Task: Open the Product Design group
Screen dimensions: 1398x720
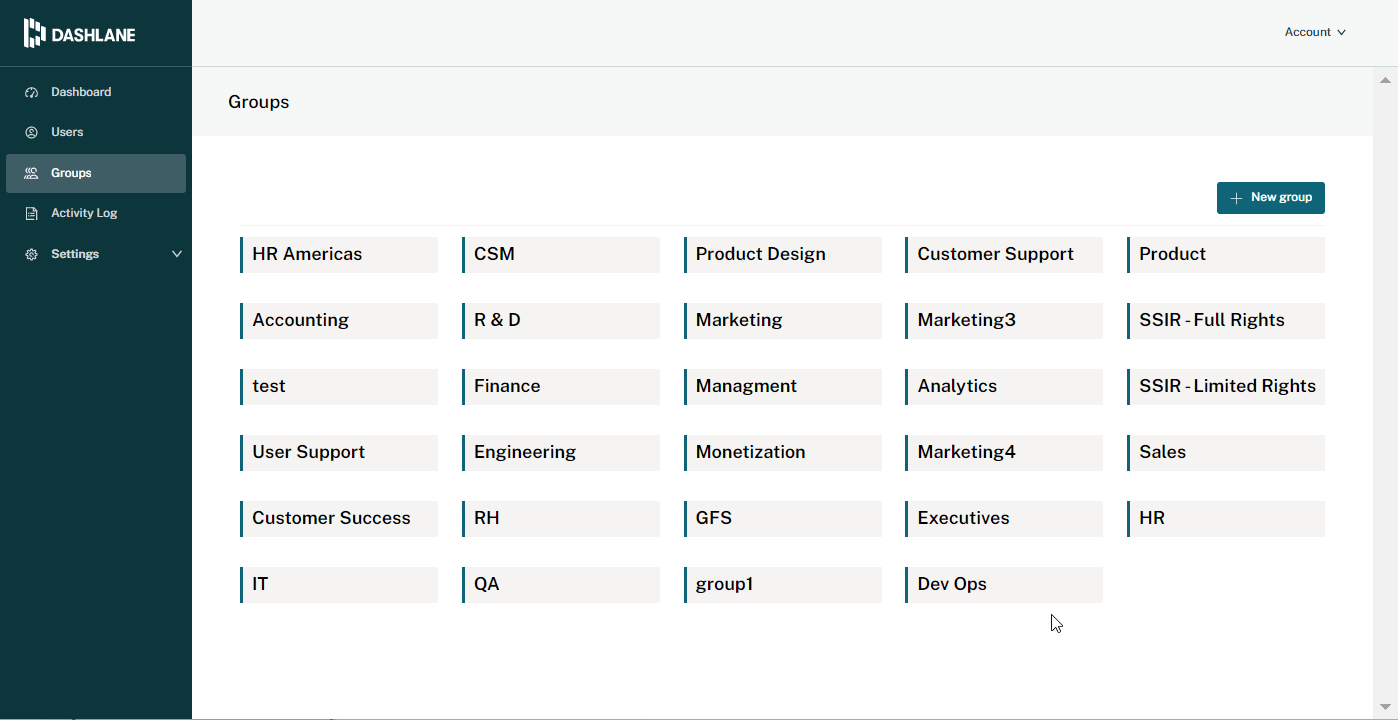Action: (783, 255)
